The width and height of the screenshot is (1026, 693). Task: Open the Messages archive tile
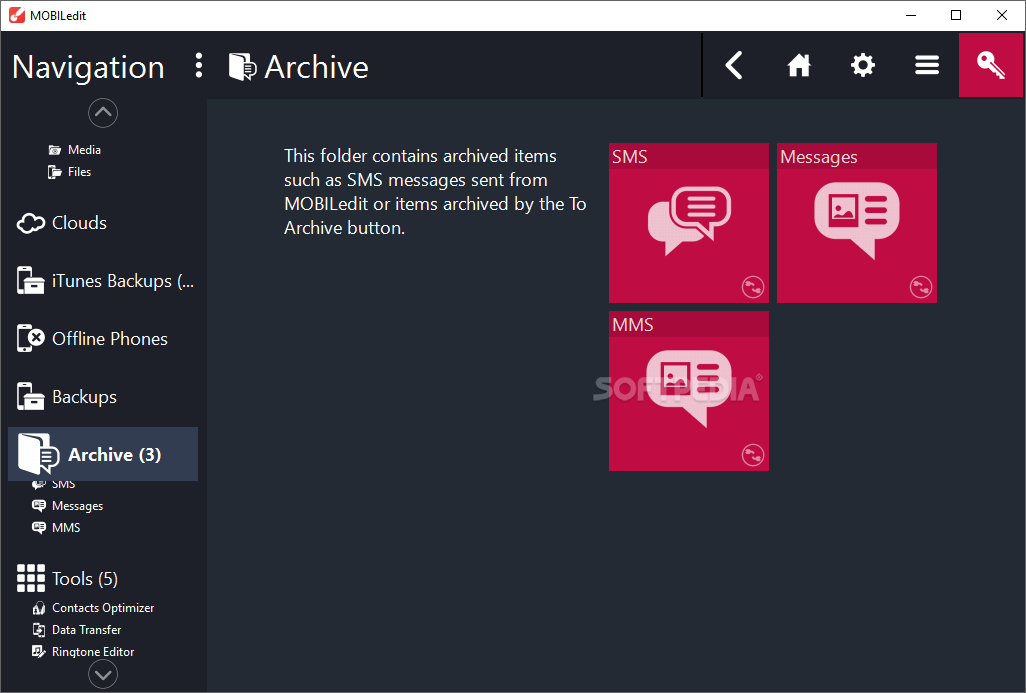pyautogui.click(x=857, y=223)
